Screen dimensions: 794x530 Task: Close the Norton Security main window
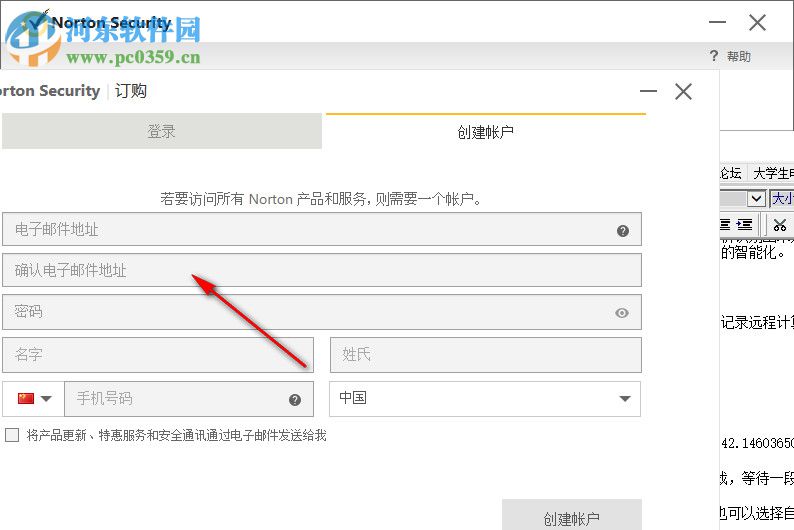758,22
